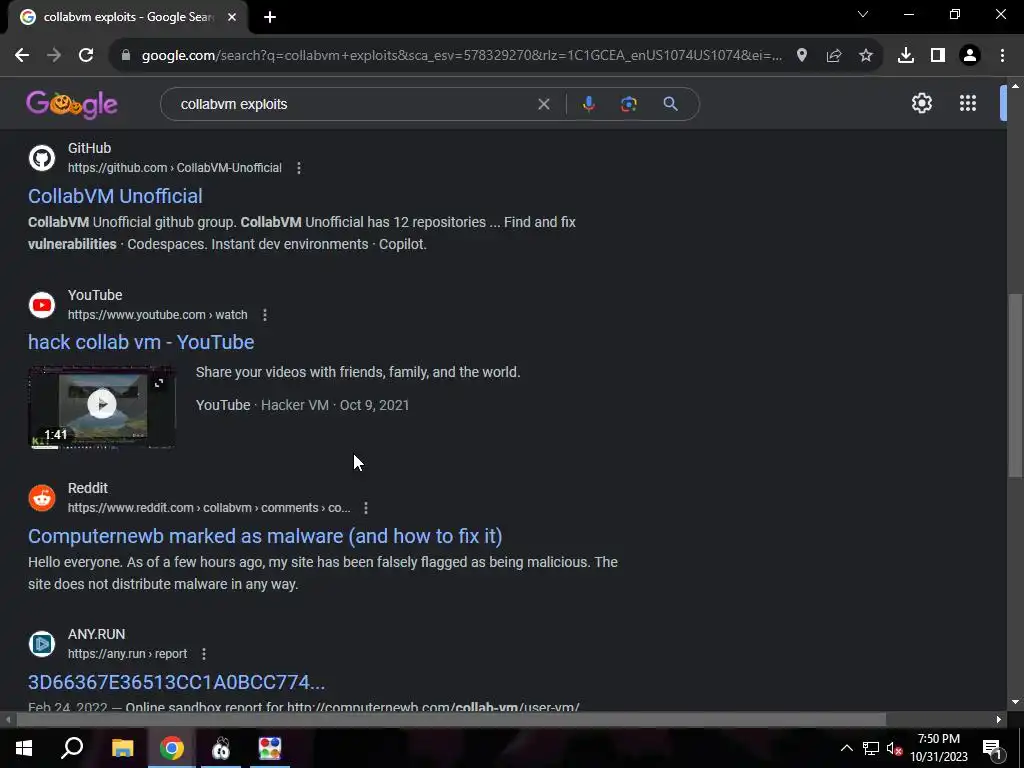
Task: Switch to Chrome in the taskbar
Action: pyautogui.click(x=172, y=748)
